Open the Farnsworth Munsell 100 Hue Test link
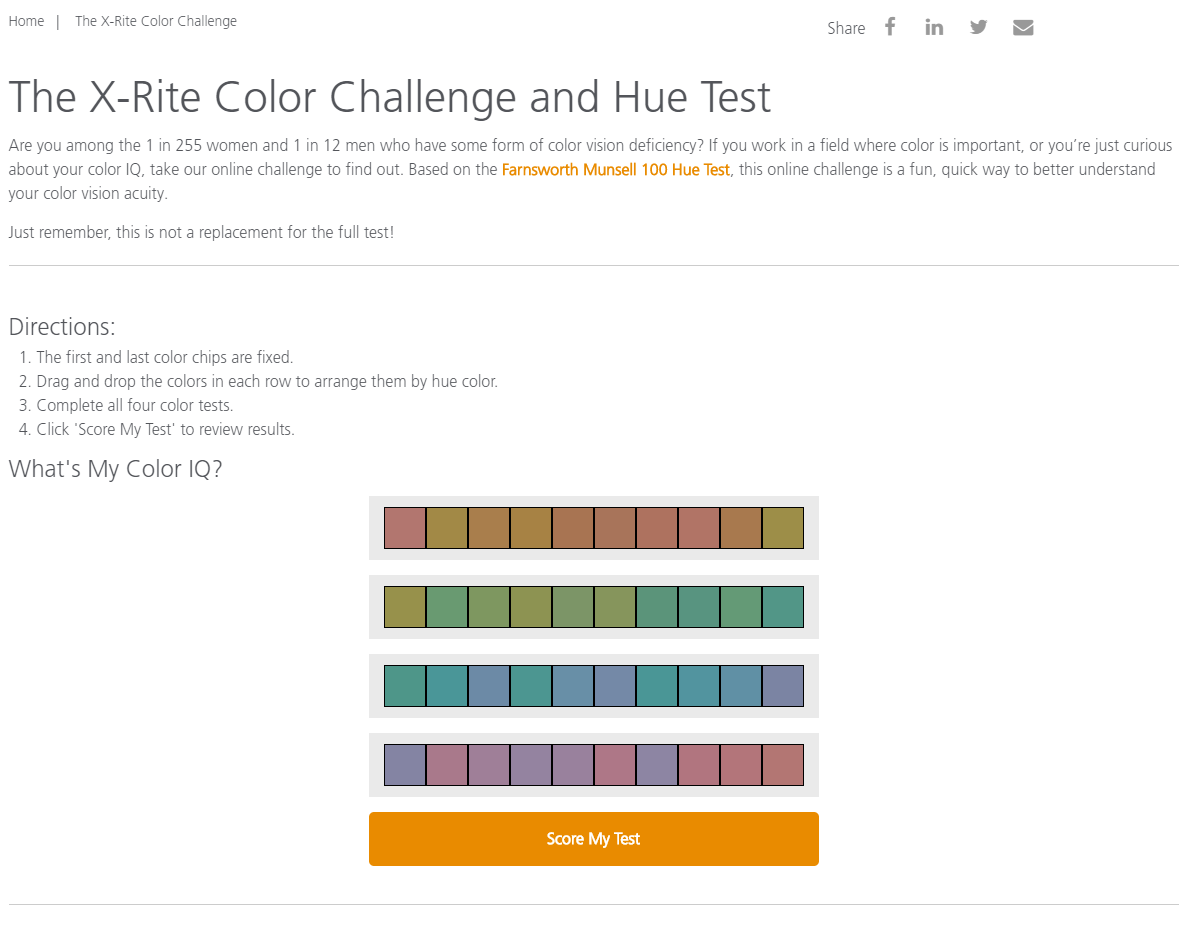 [616, 169]
